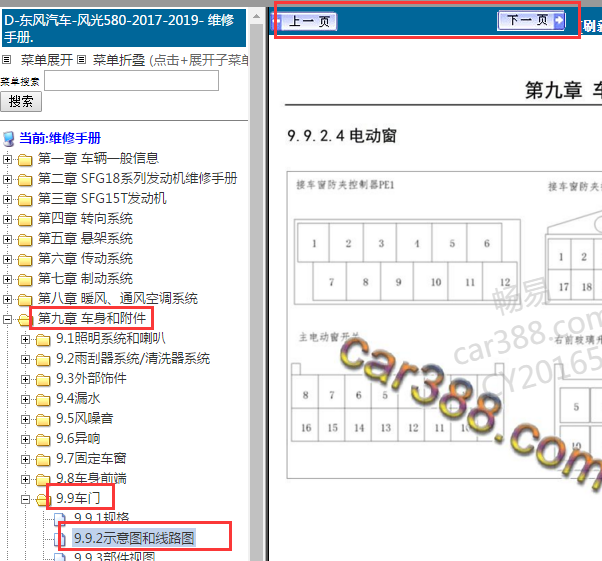Expand 第七章 制动系统 node
The image size is (602, 561).
pos(7,279)
